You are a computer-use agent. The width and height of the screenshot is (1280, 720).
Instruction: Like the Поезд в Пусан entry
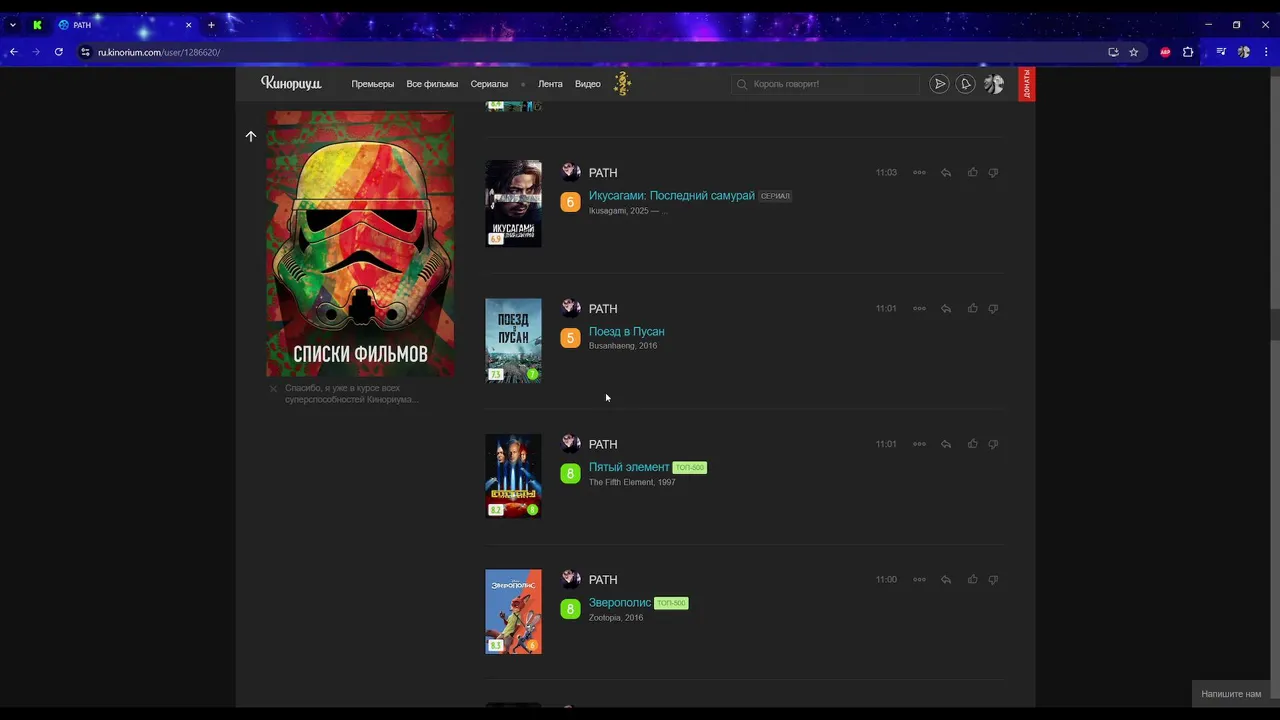point(972,308)
